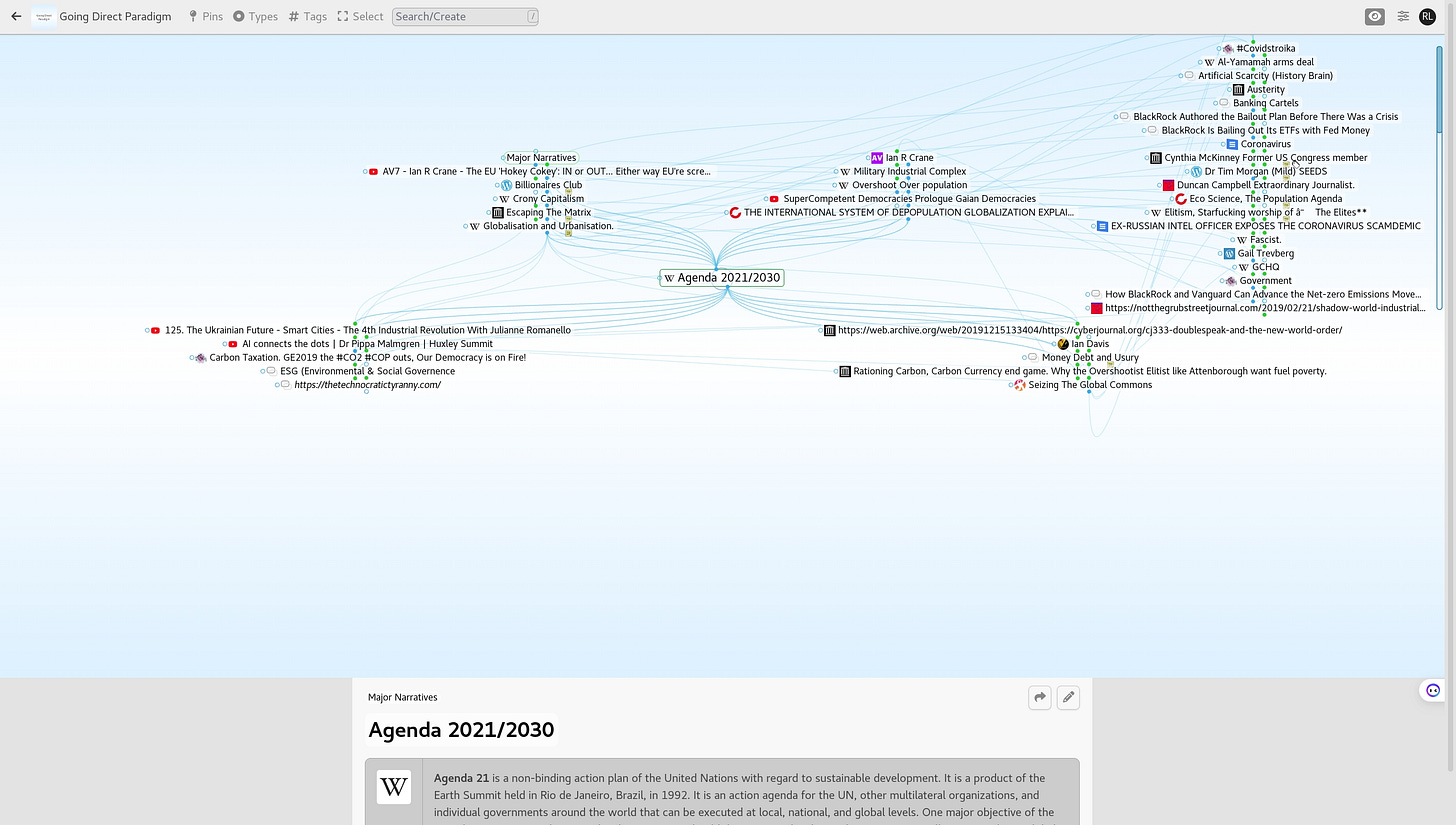Select the Al-Yamamah arms deal node

(x=1258, y=62)
